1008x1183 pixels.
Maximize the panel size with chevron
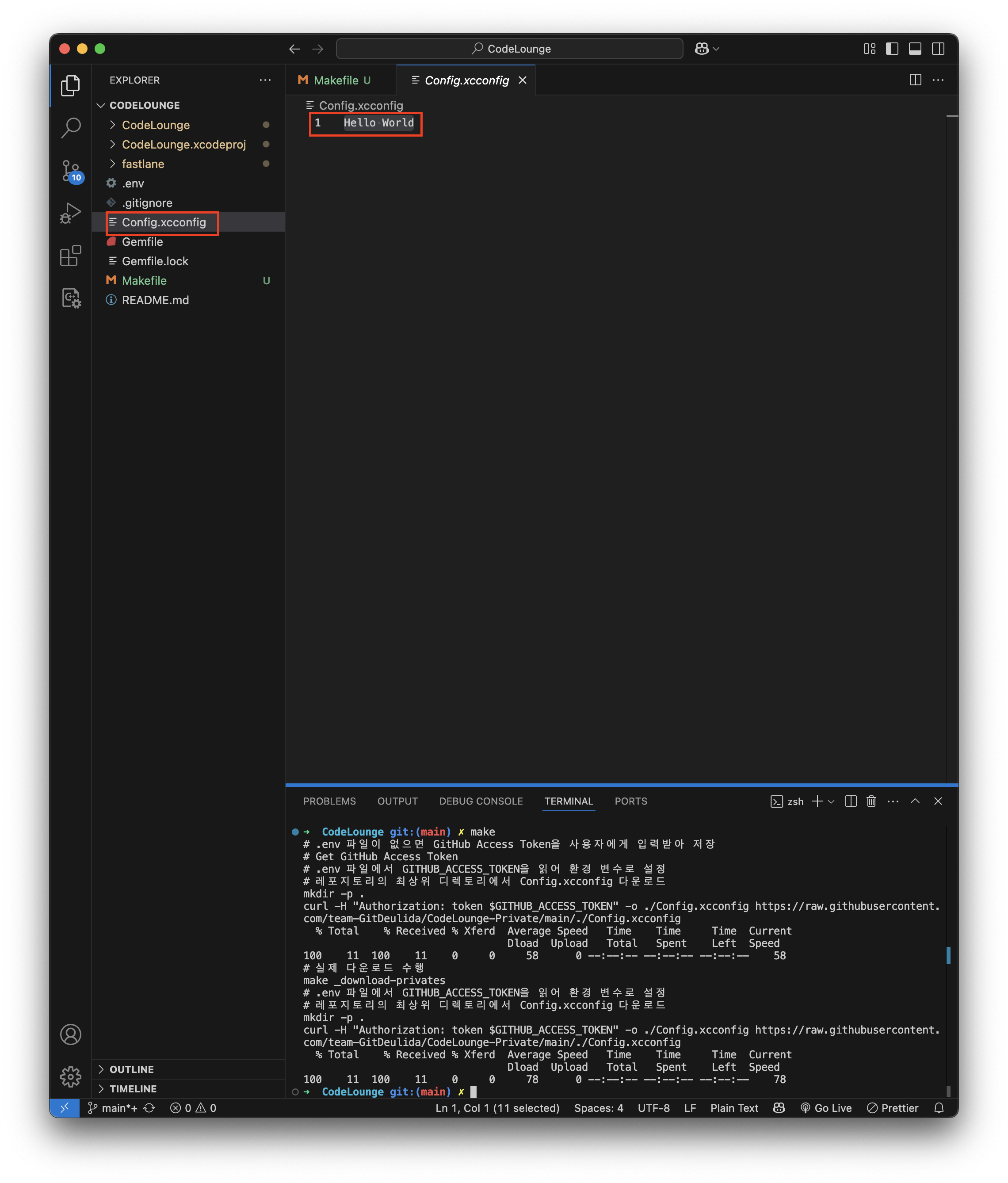click(x=915, y=801)
